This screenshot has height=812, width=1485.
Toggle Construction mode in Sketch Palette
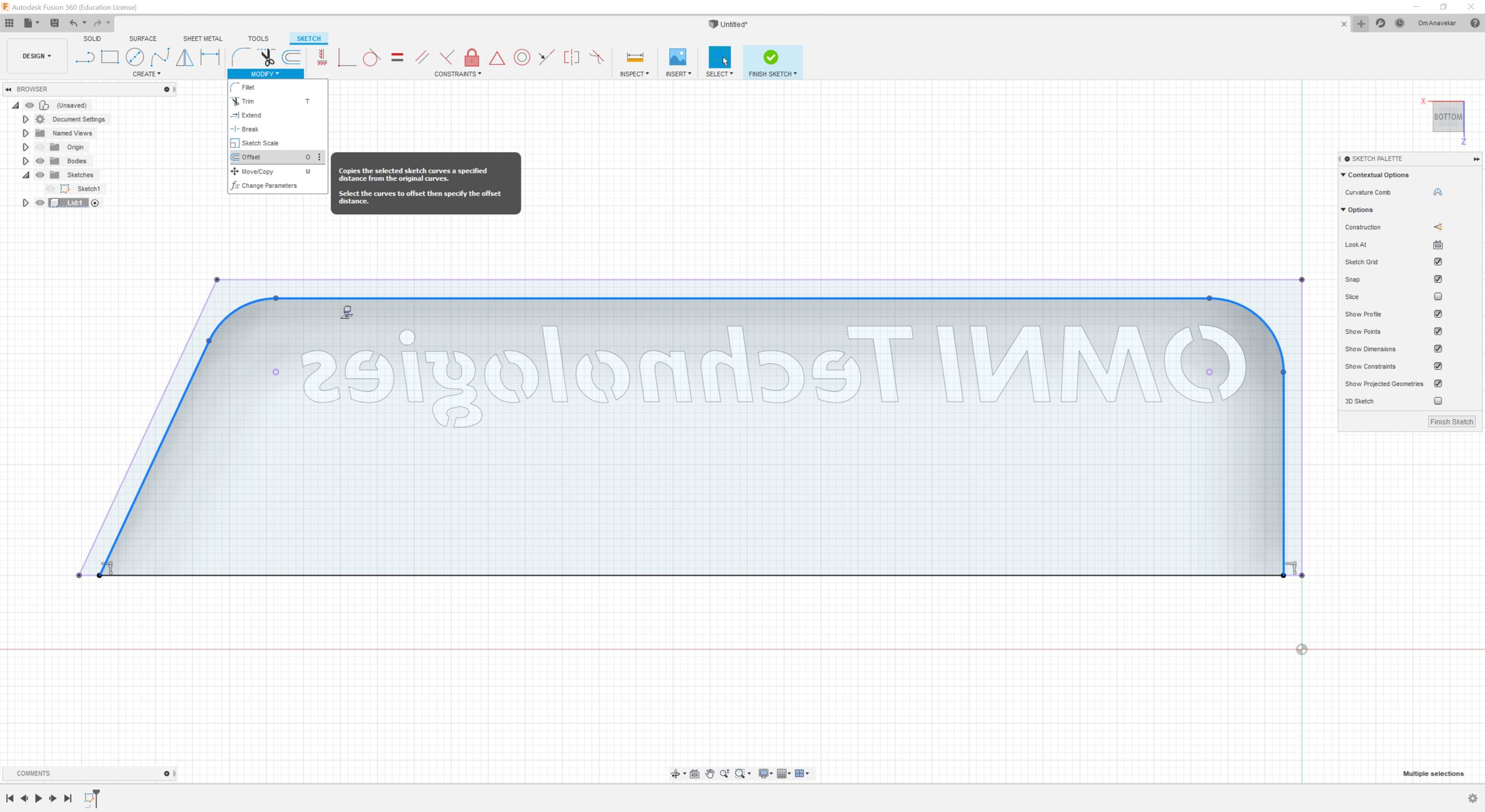click(x=1438, y=227)
